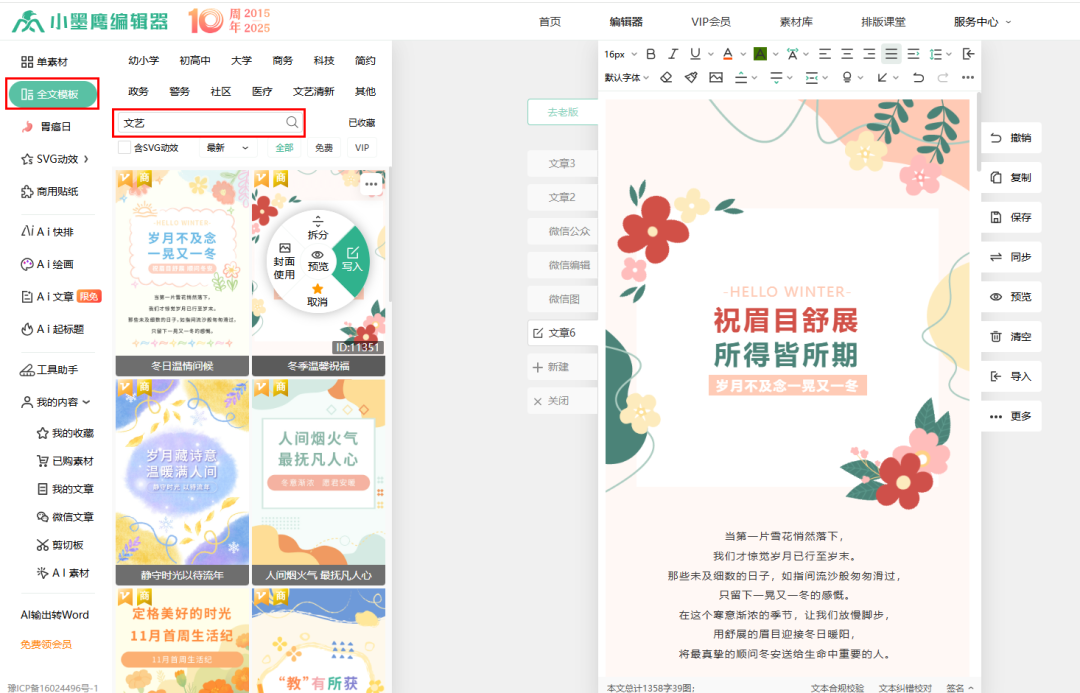The width and height of the screenshot is (1080, 693).
Task: Click the magnifier icon in the search box
Action: (292, 122)
